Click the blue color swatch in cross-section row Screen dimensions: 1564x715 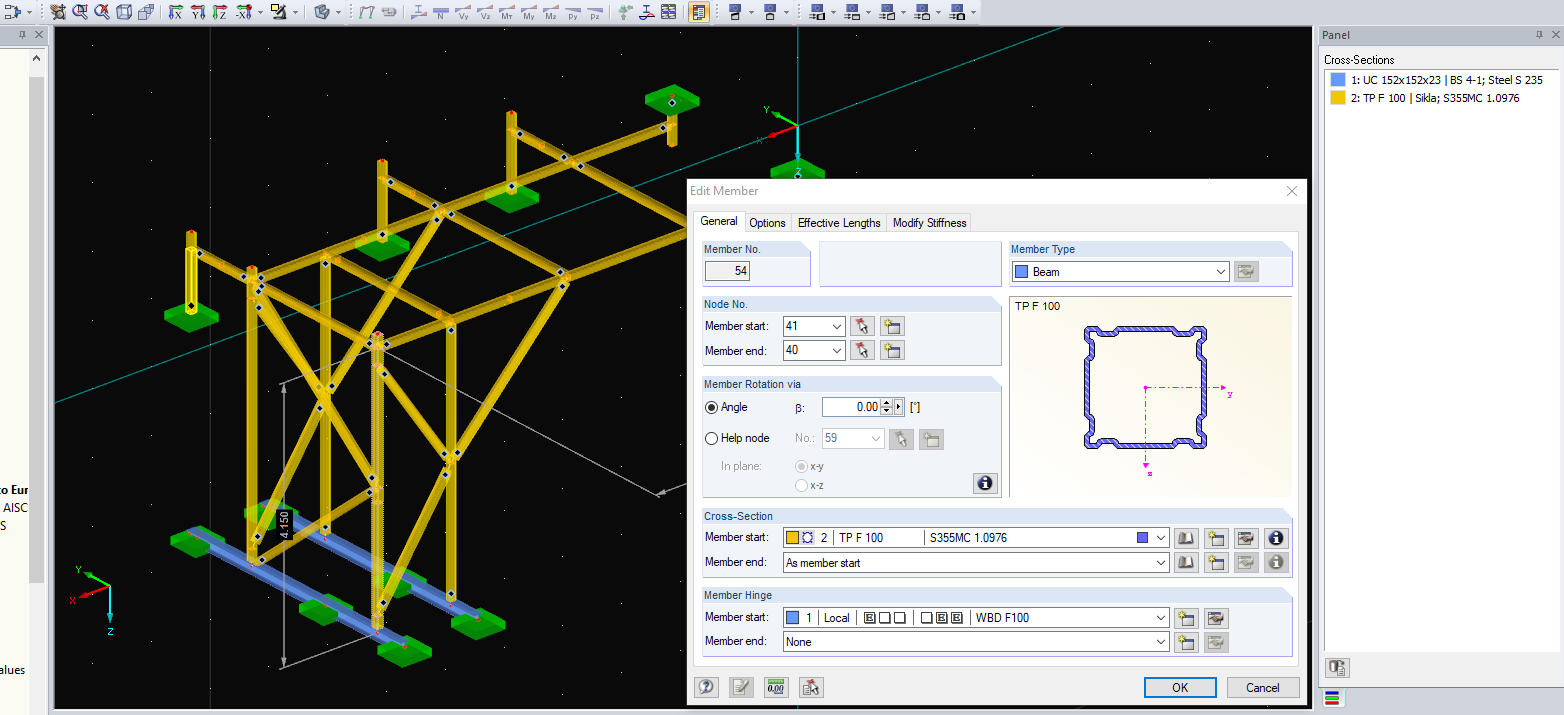point(1141,537)
